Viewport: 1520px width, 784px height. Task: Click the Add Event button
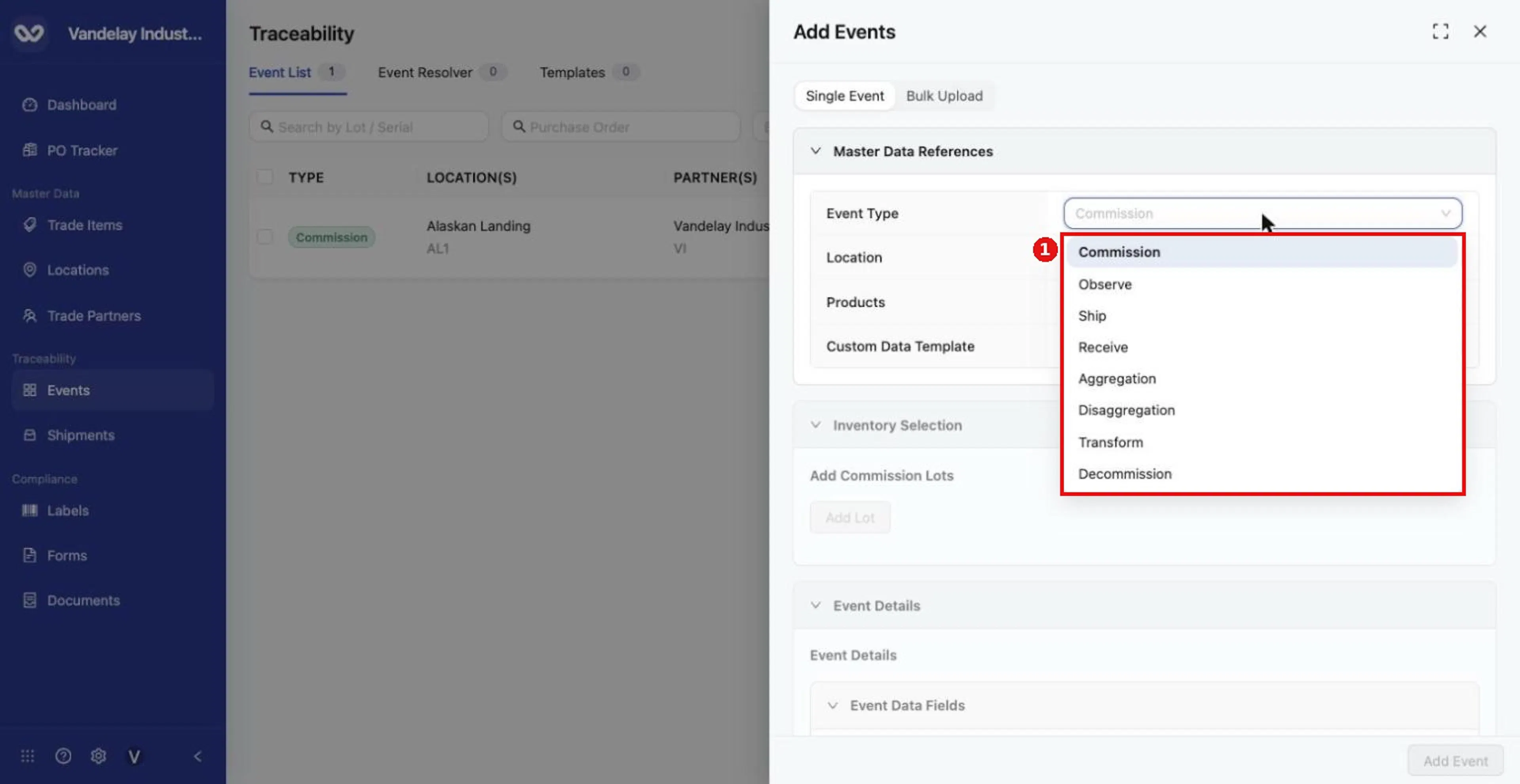click(1456, 760)
